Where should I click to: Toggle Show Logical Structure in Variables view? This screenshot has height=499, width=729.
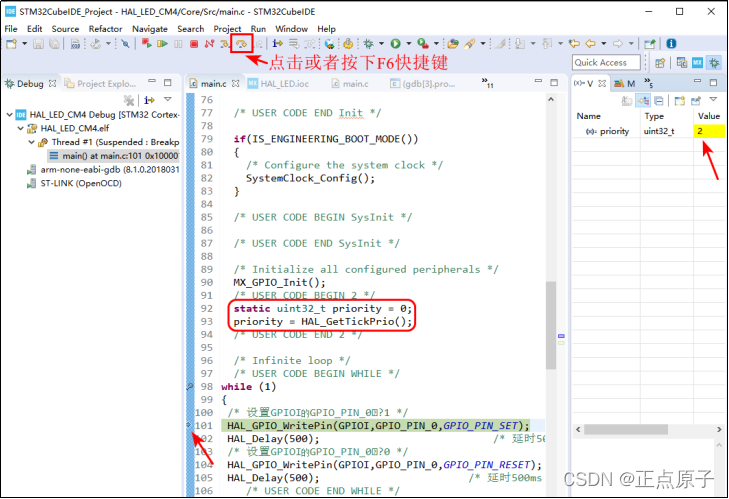coord(643,100)
